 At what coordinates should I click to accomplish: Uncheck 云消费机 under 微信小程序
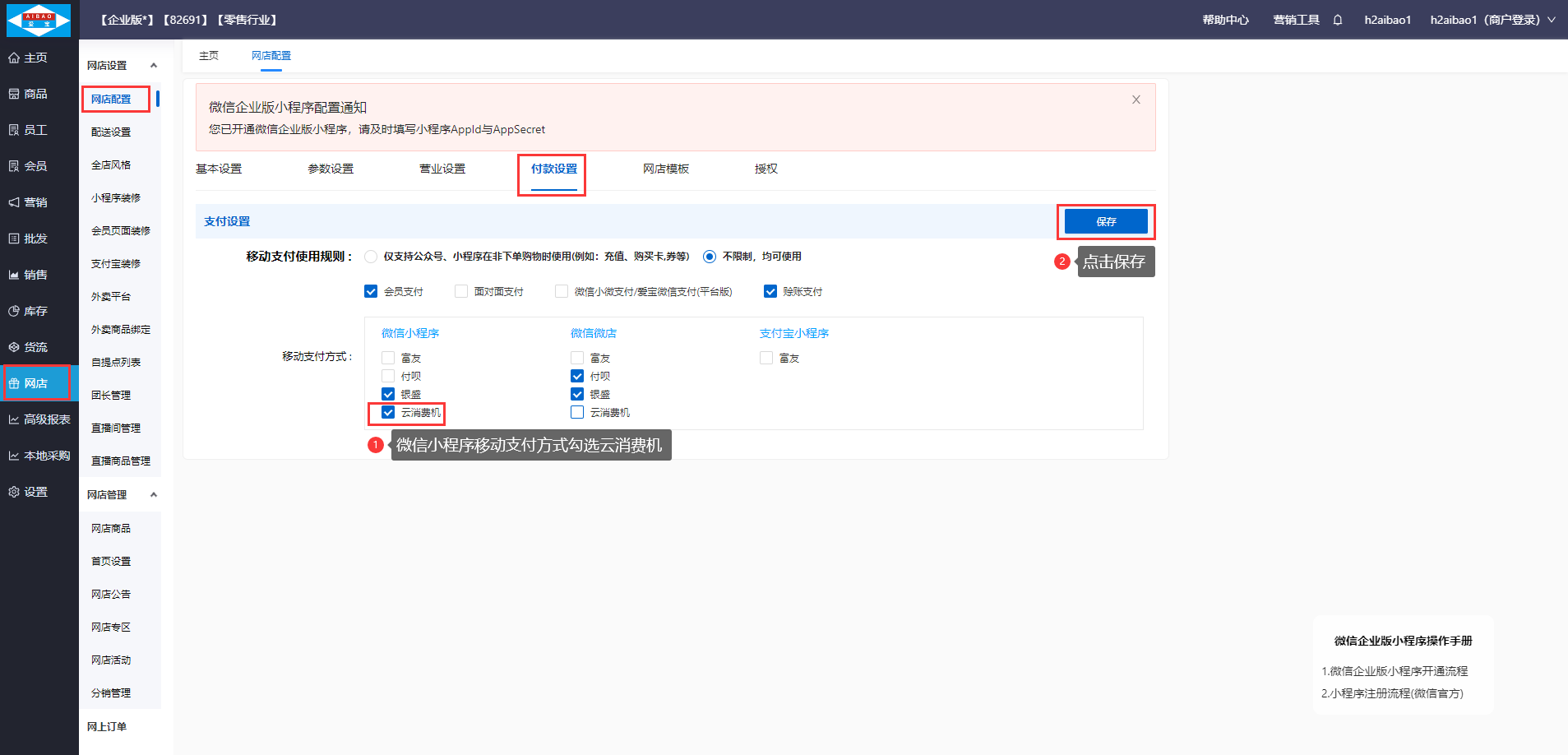(388, 412)
